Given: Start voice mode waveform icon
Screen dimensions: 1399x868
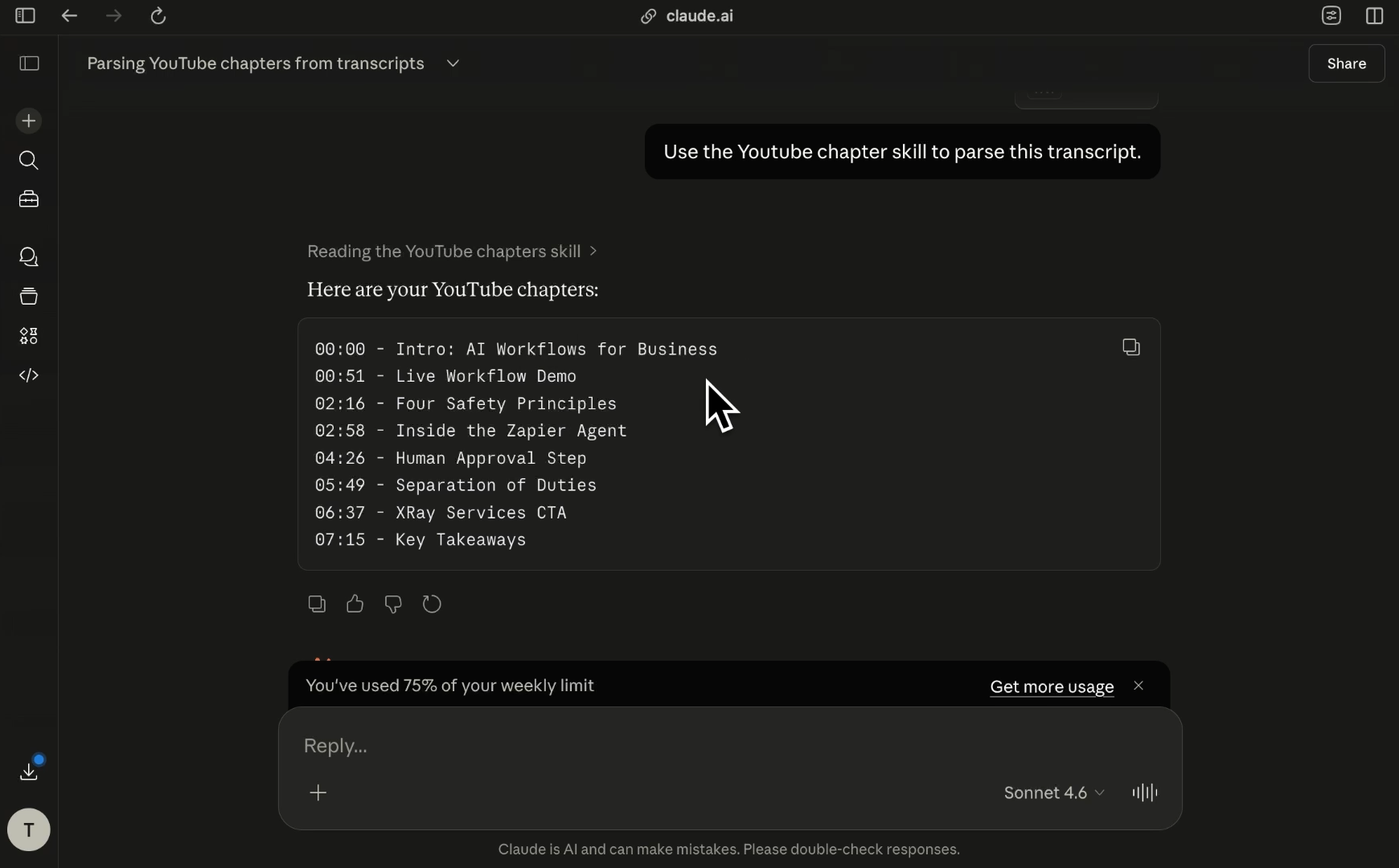Looking at the screenshot, I should click(x=1145, y=793).
